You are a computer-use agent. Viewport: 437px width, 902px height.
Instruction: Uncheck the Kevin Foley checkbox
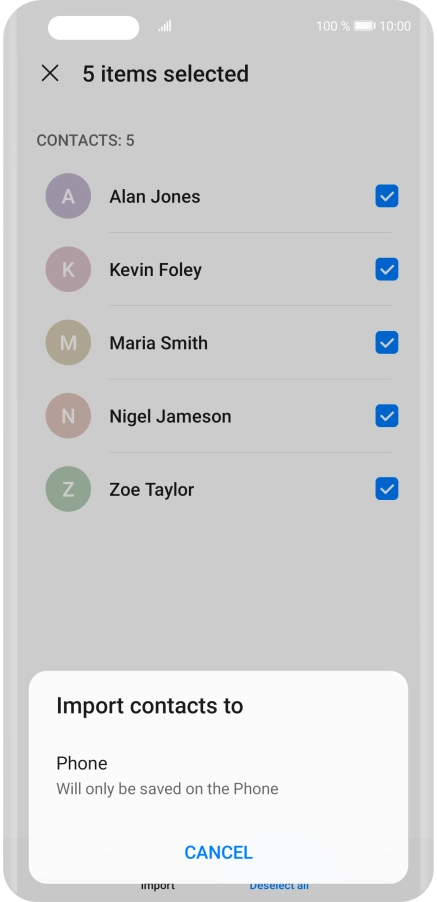point(387,269)
